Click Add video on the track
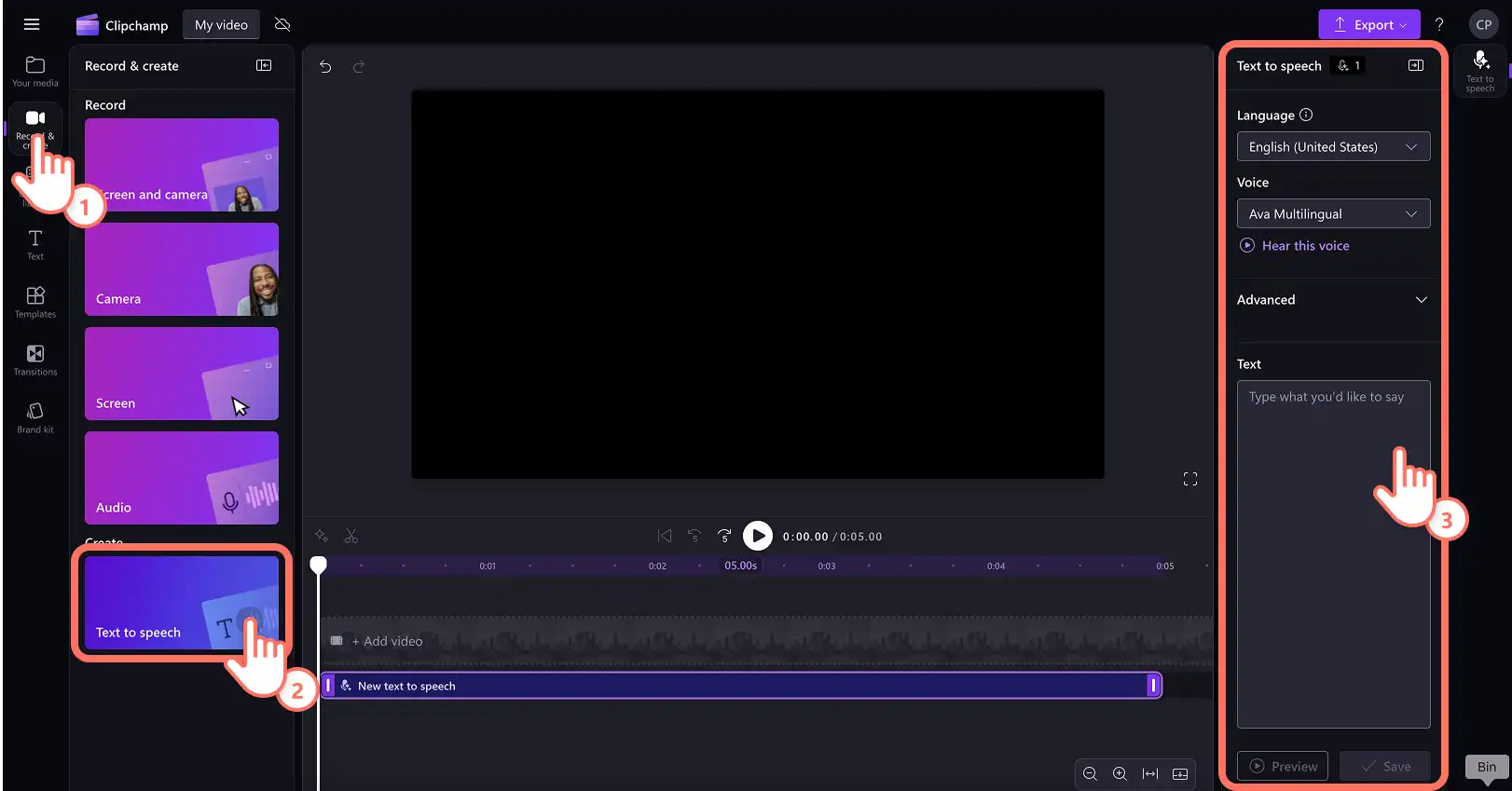 click(387, 641)
